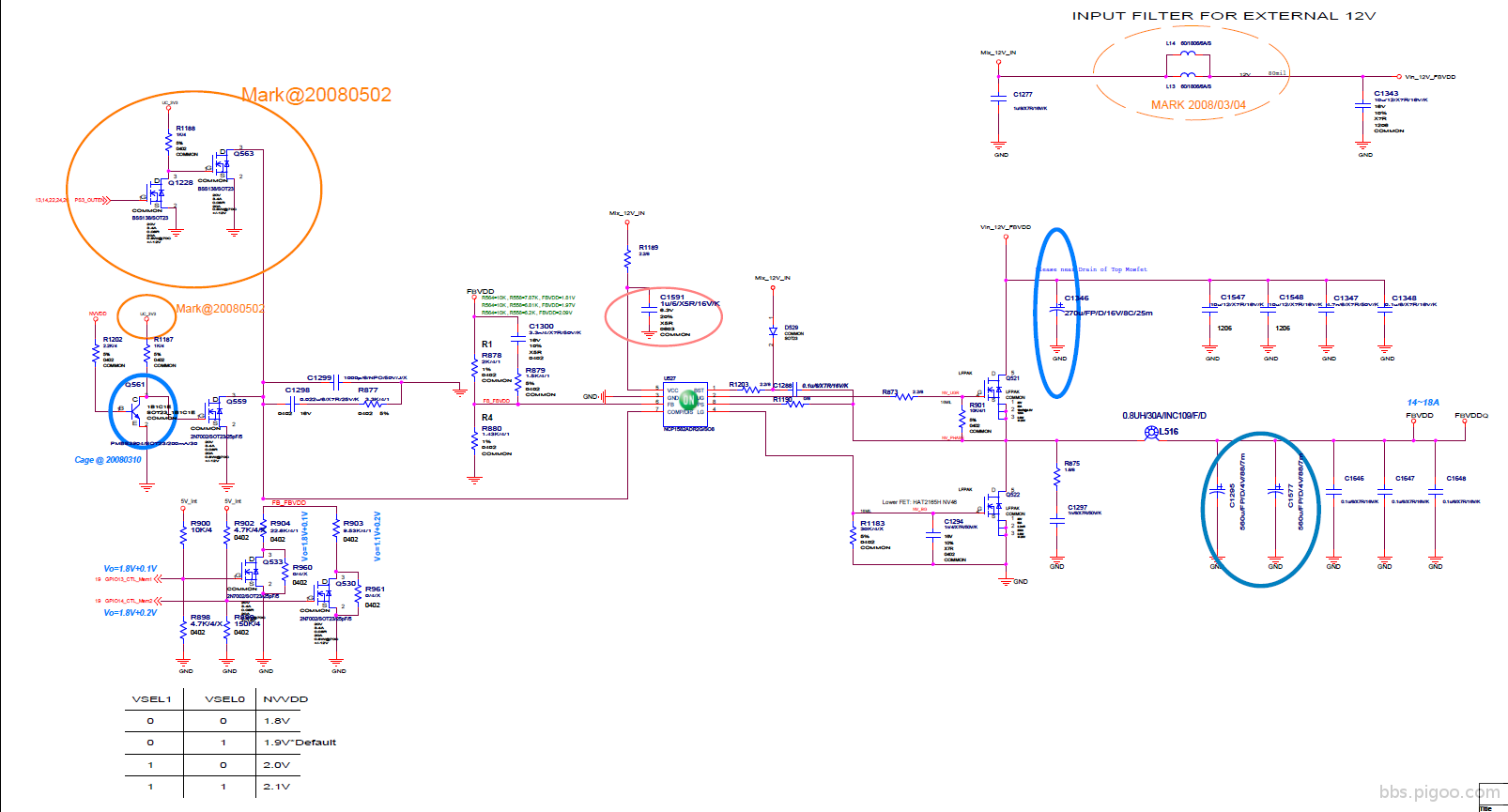Click the GPIO13_CTL_Mem1 connector arrow

tap(158, 579)
